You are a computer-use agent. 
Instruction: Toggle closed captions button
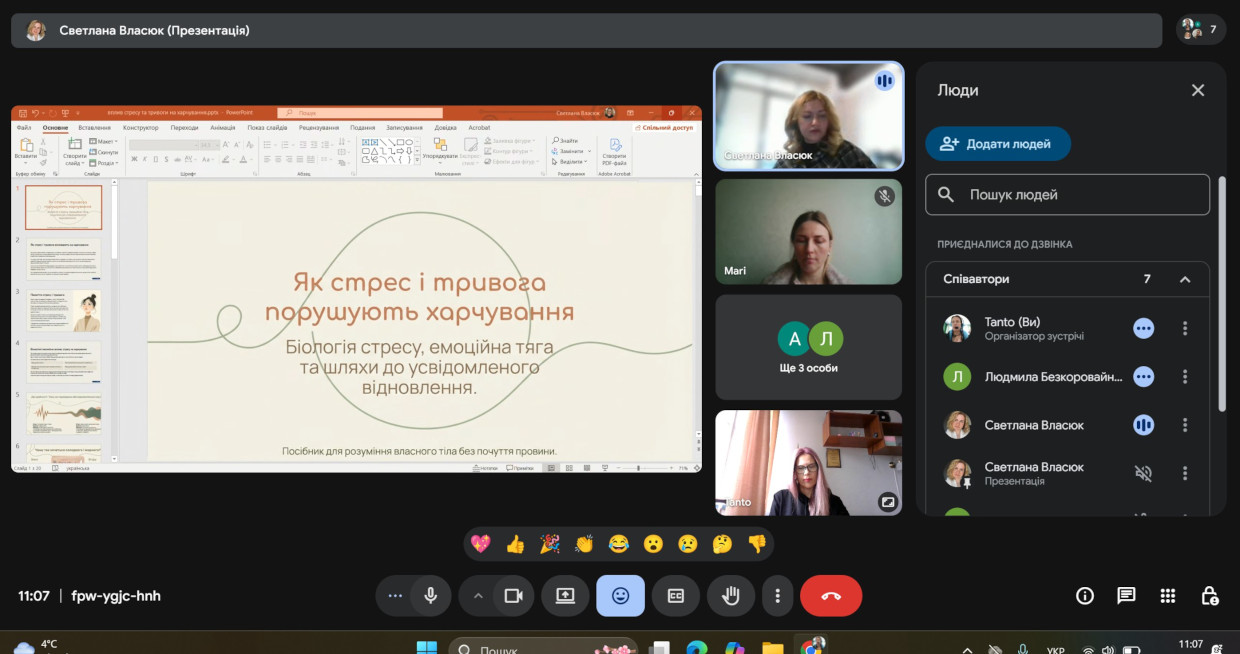click(x=676, y=596)
